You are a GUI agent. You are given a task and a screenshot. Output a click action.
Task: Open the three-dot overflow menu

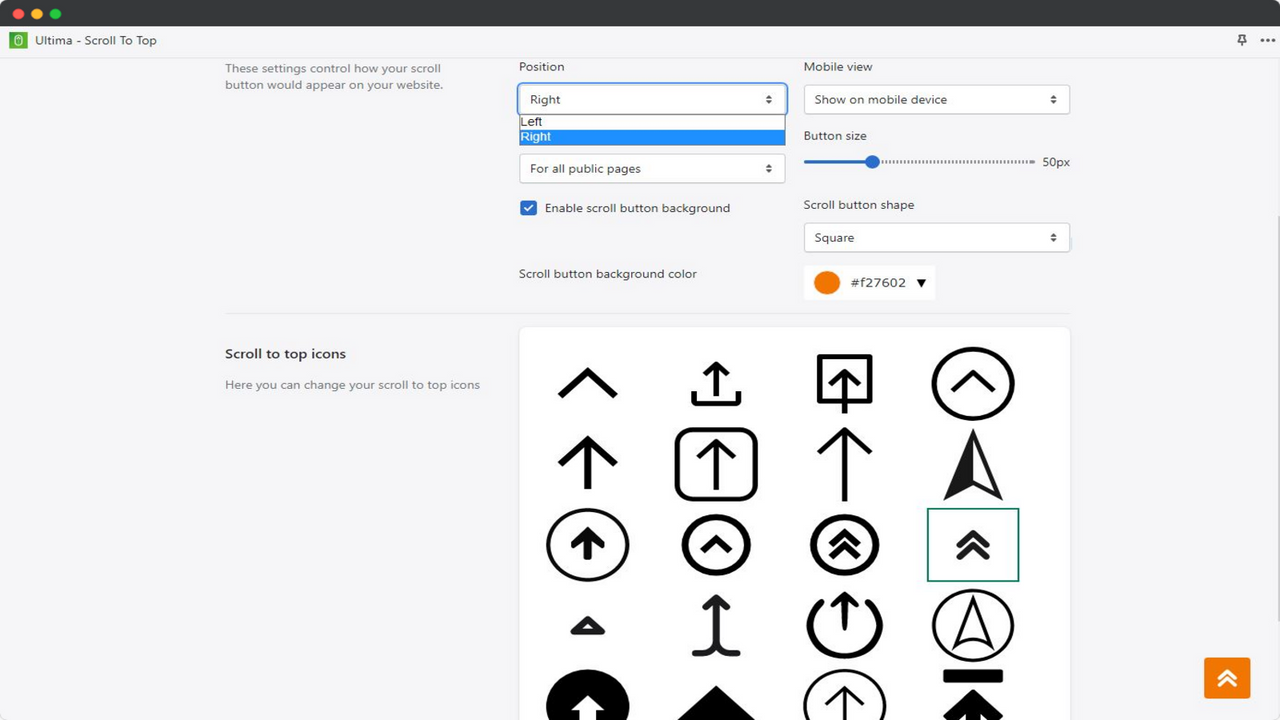[1268, 40]
